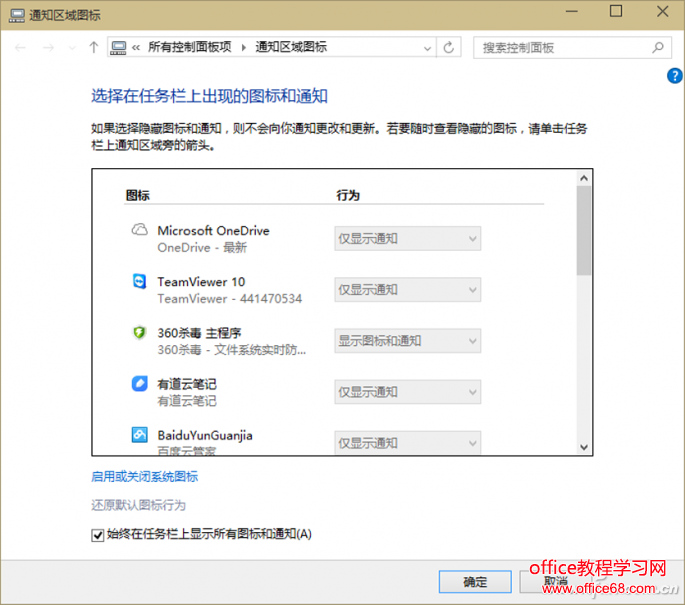Click the title bar window icon

pos(17,16)
